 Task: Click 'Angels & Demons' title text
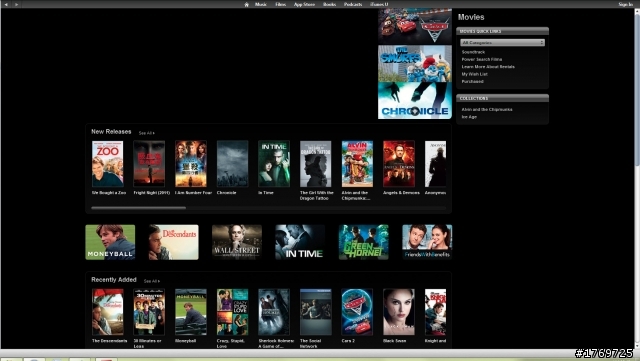pos(401,193)
